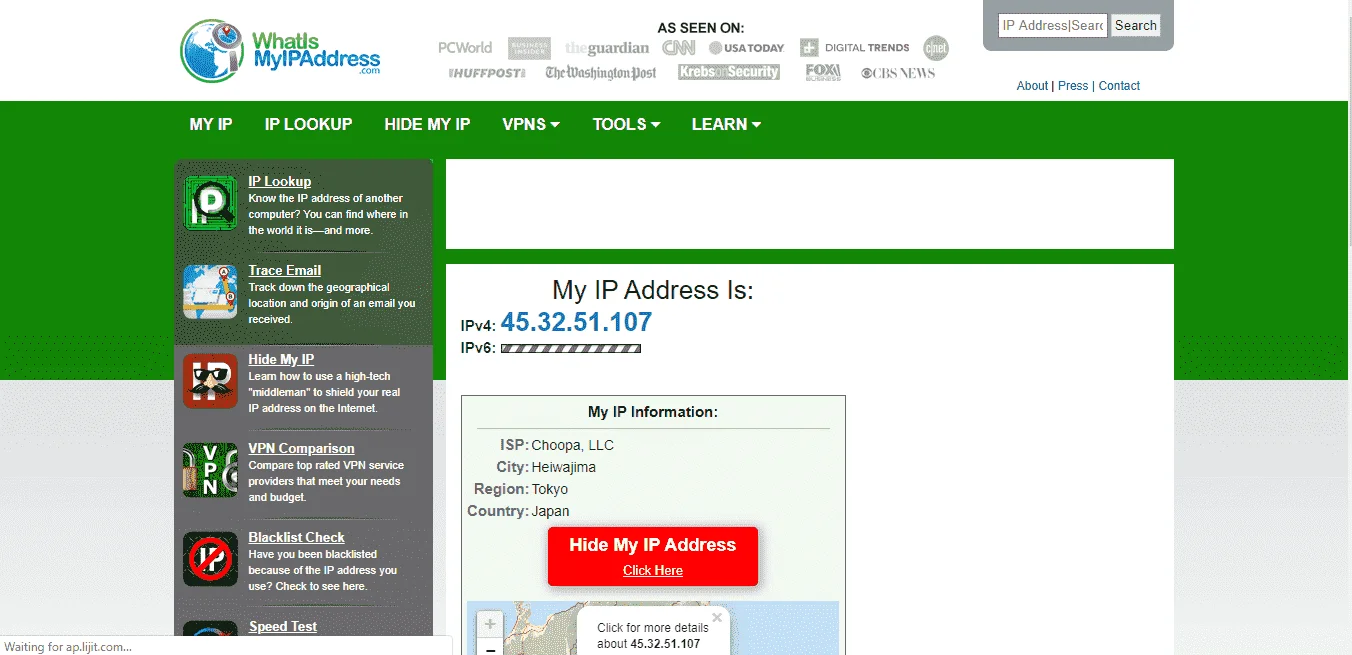Close the map info popup
The width and height of the screenshot is (1352, 655).
[x=717, y=618]
